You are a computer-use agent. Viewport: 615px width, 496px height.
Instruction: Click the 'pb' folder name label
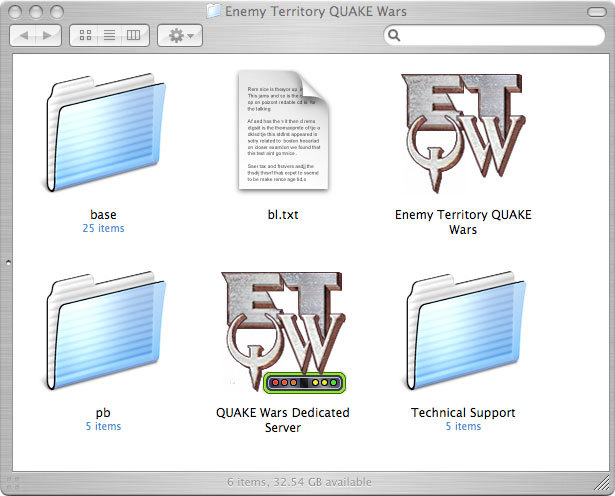103,413
